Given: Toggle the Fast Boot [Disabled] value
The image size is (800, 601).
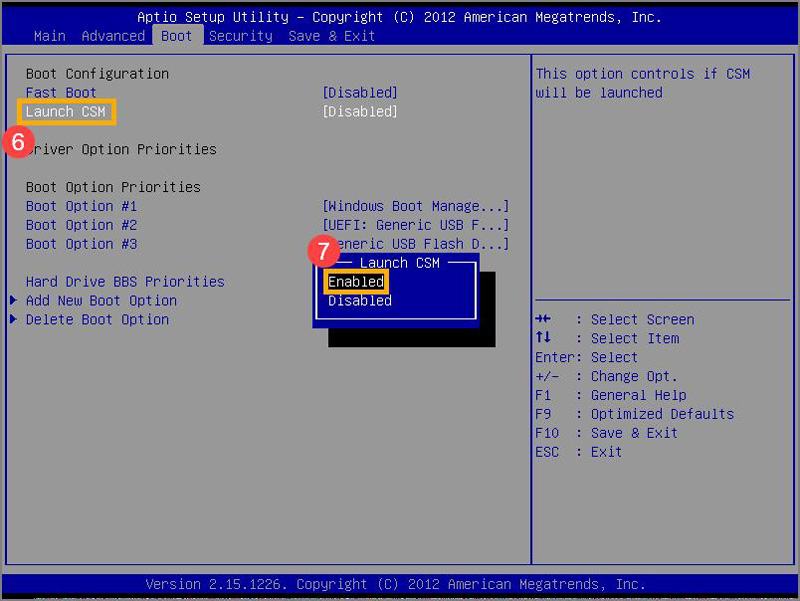Looking at the screenshot, I should pyautogui.click(x=360, y=93).
